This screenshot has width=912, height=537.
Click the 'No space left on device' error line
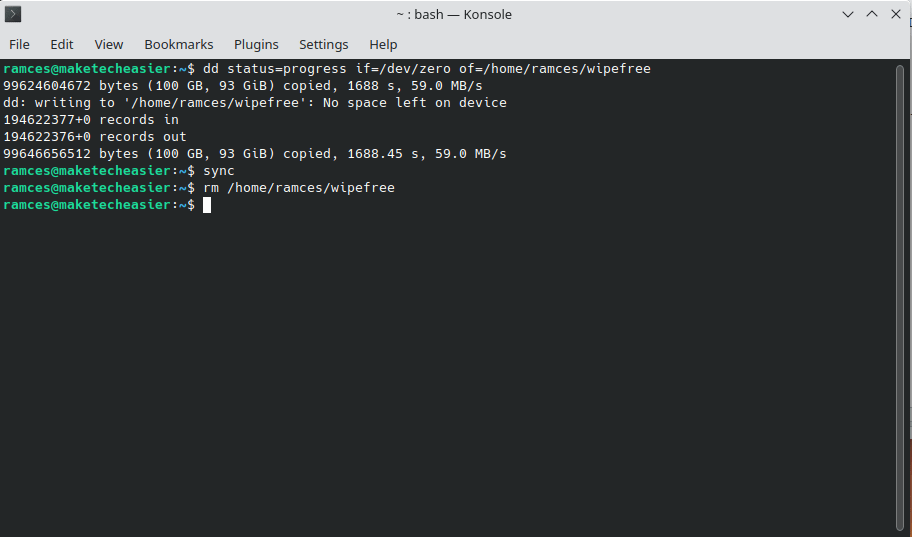coord(255,103)
